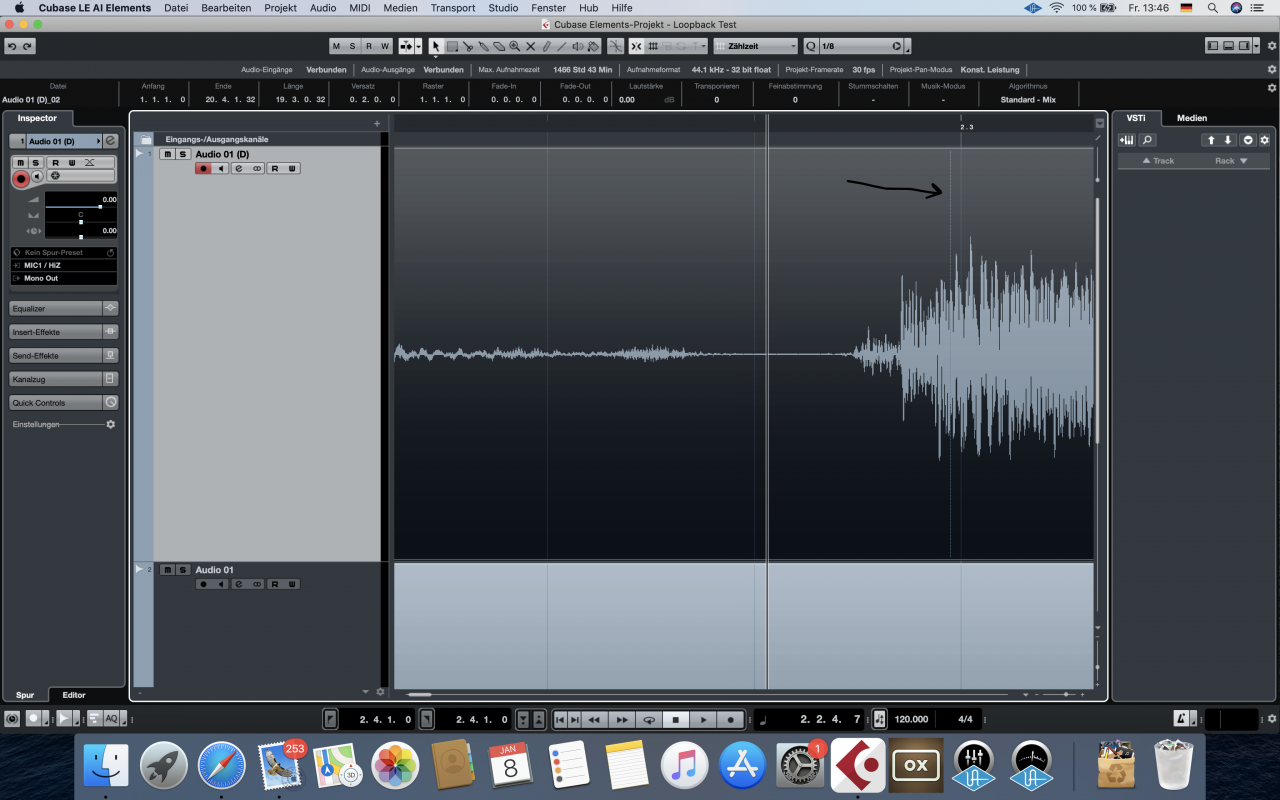Switch to the Editor tab
1280x800 pixels.
coord(74,695)
